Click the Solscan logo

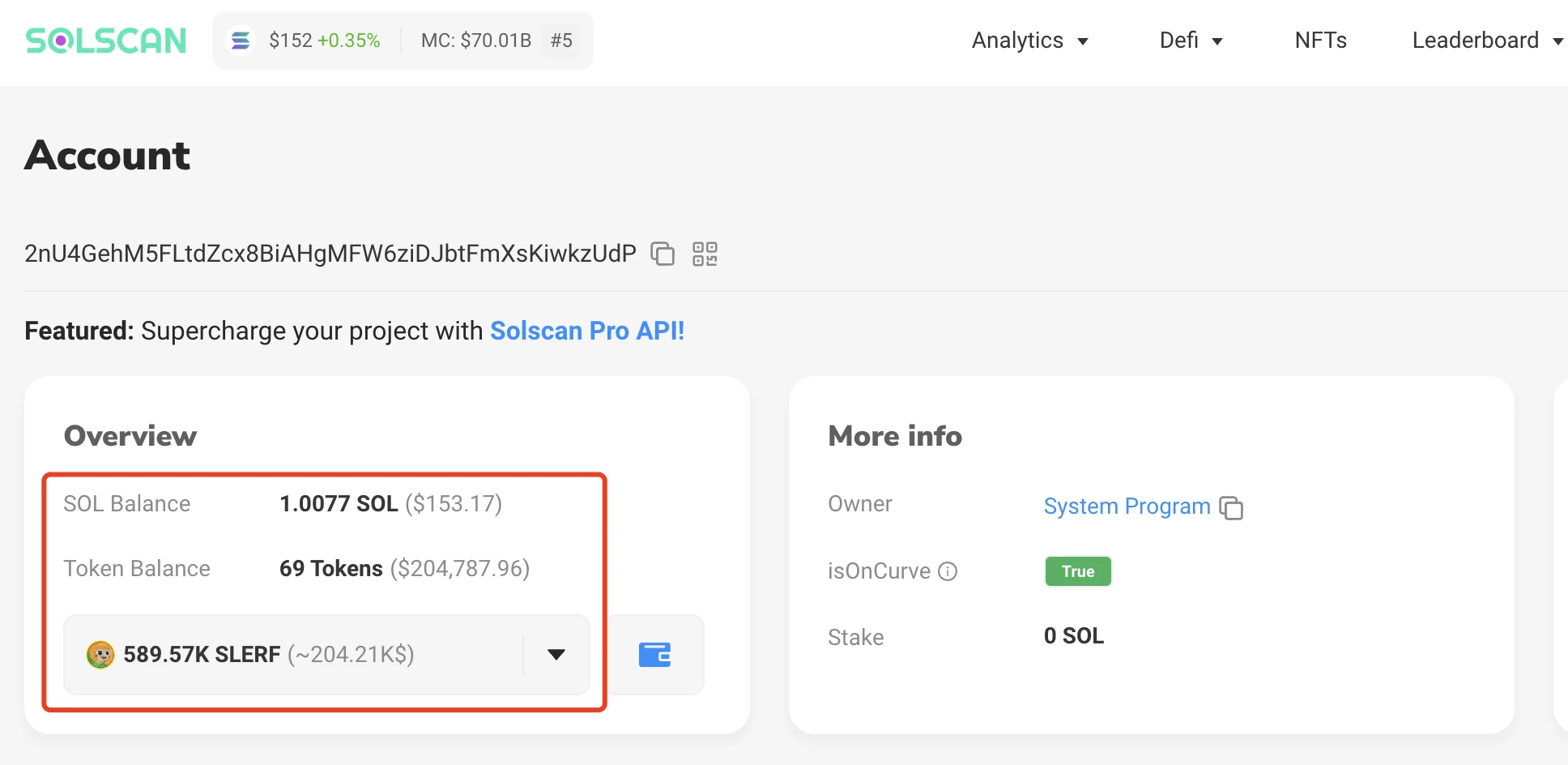[x=106, y=41]
